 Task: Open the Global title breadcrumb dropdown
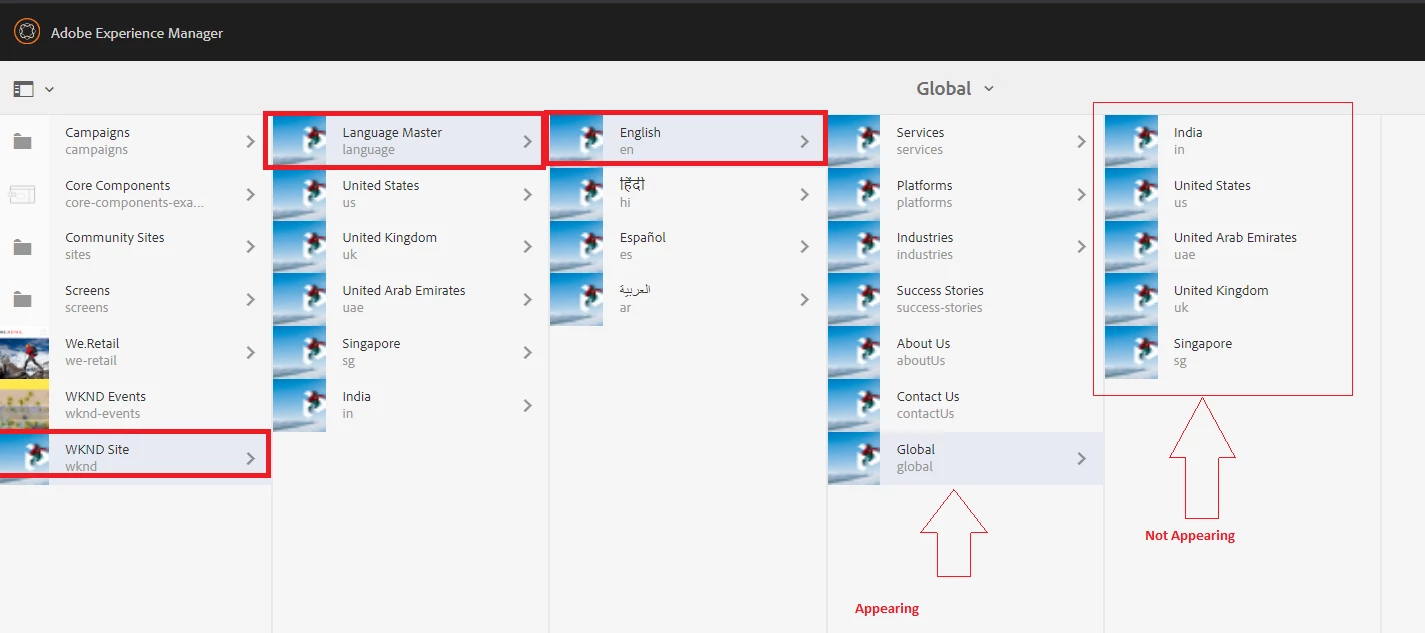955,88
